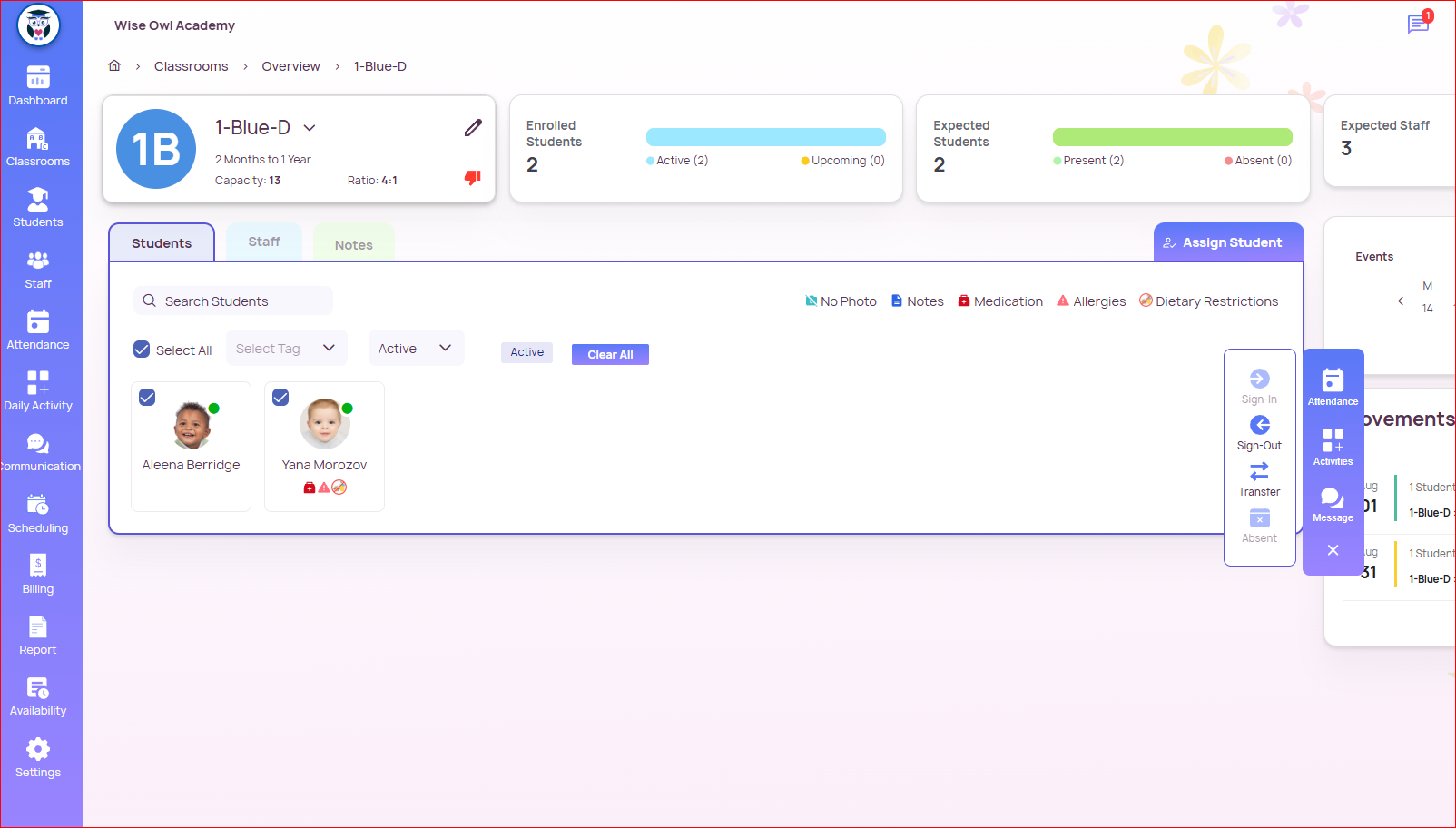This screenshot has height=828, width=1456.
Task: Open the Select Tag dropdown
Action: pos(286,349)
